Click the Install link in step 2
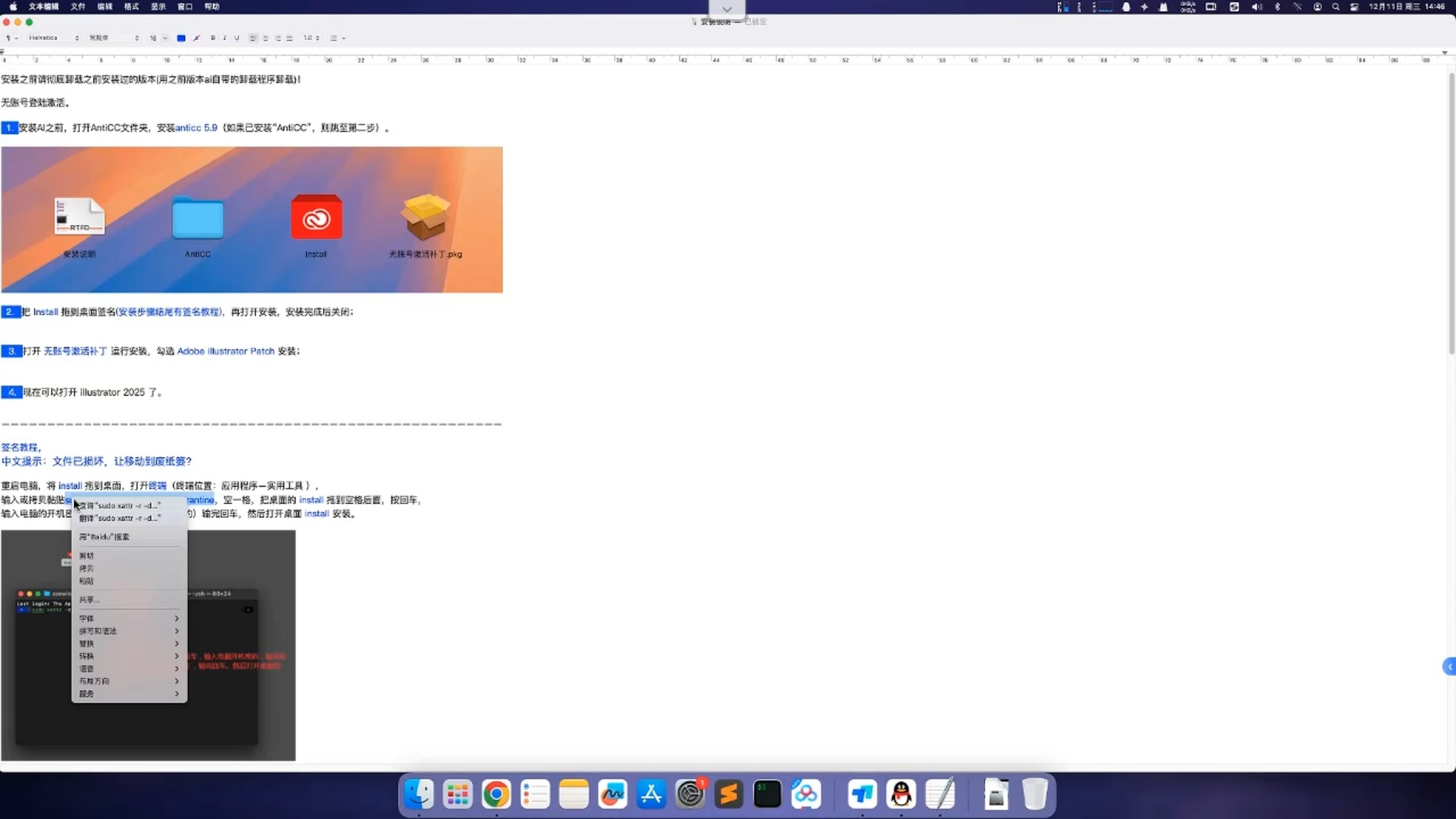 click(x=45, y=312)
